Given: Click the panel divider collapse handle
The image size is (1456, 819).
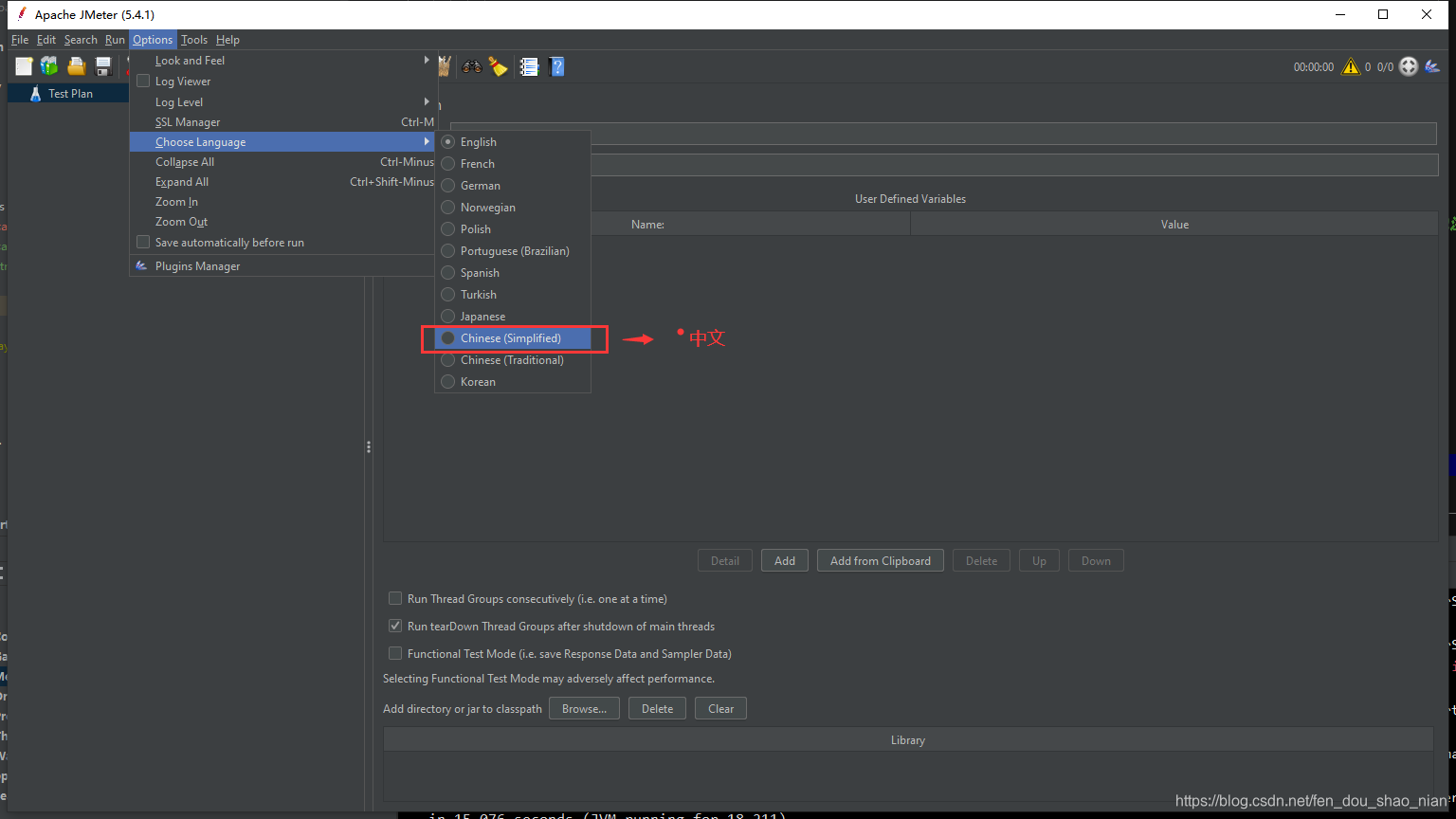Looking at the screenshot, I should (x=369, y=447).
